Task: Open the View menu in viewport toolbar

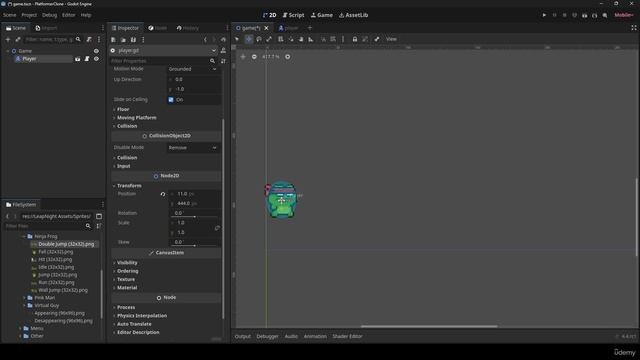Action: (x=391, y=39)
